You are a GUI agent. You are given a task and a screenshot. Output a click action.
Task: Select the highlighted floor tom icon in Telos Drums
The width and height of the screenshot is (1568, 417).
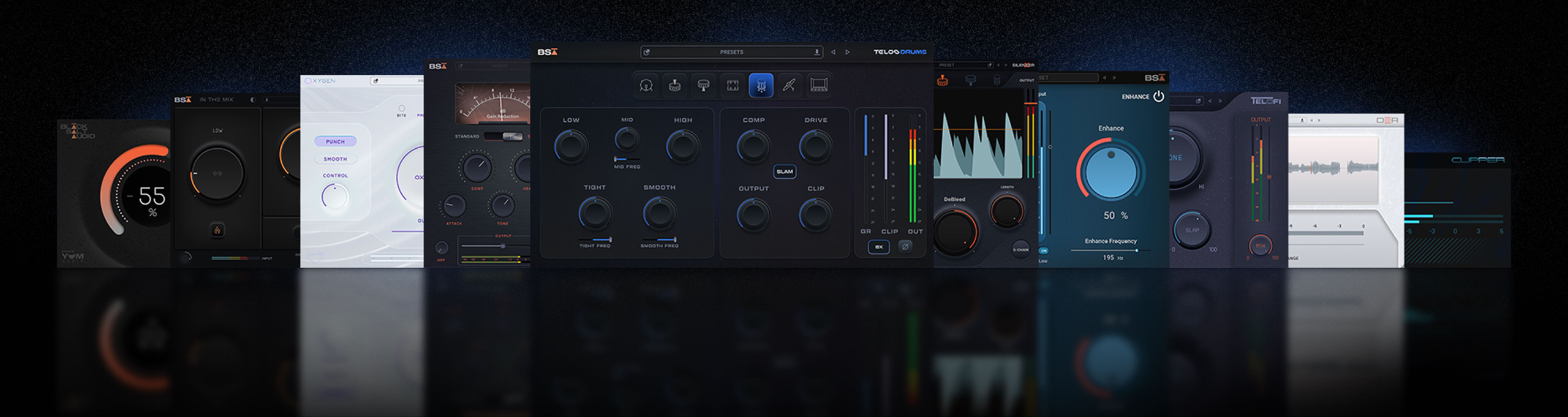click(761, 86)
